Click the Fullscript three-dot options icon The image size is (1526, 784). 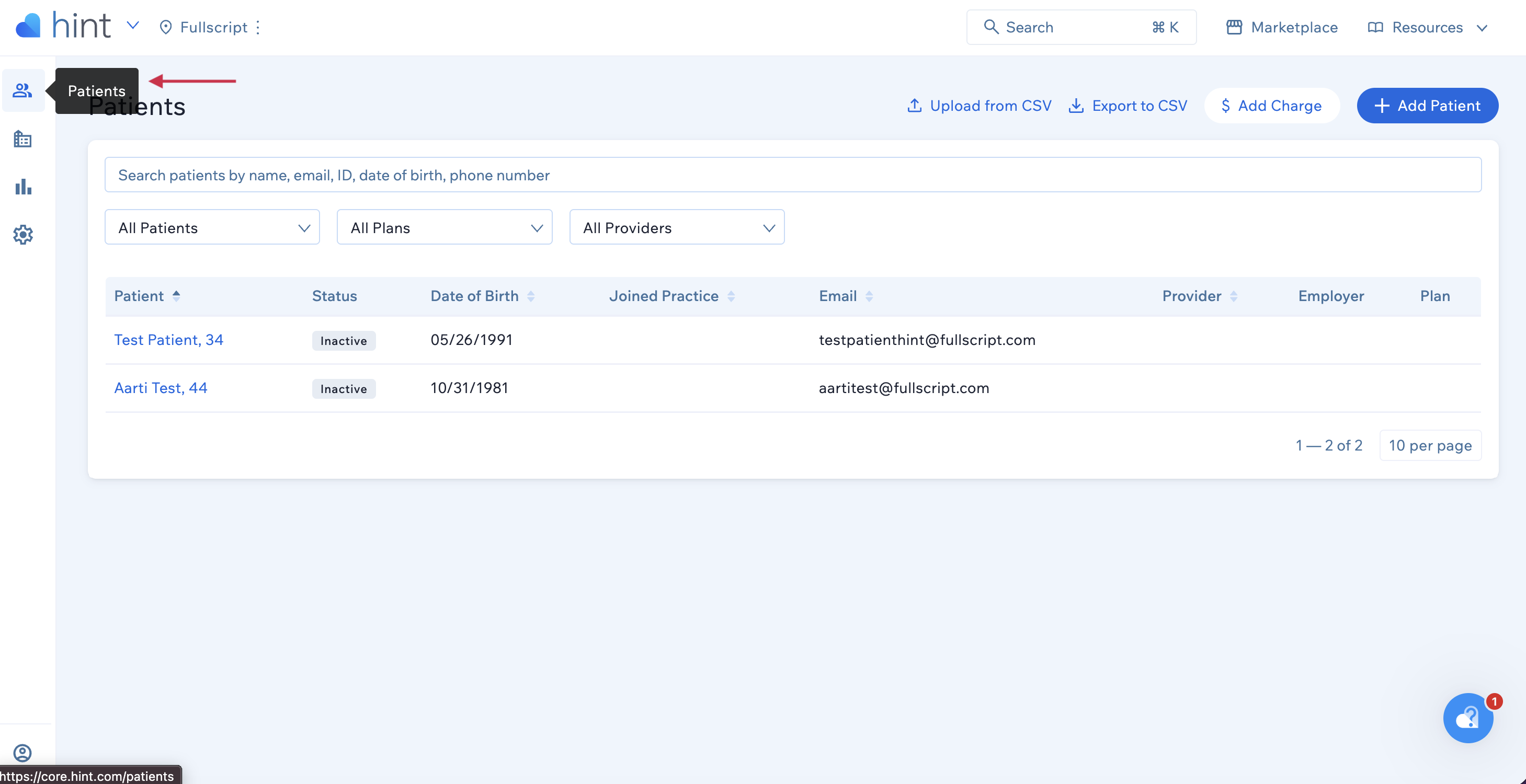(x=258, y=27)
